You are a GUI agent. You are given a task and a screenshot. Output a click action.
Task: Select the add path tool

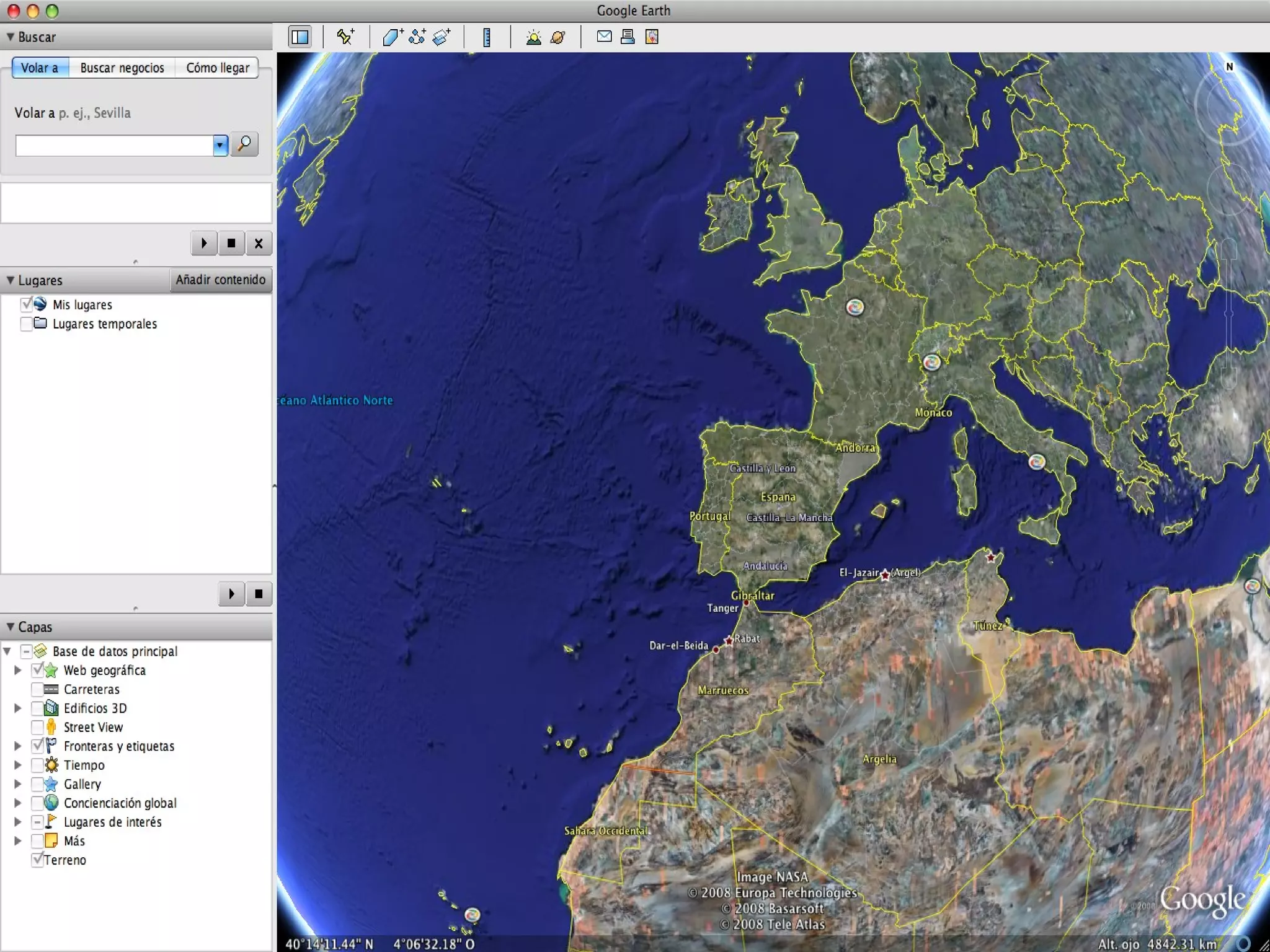[x=417, y=37]
